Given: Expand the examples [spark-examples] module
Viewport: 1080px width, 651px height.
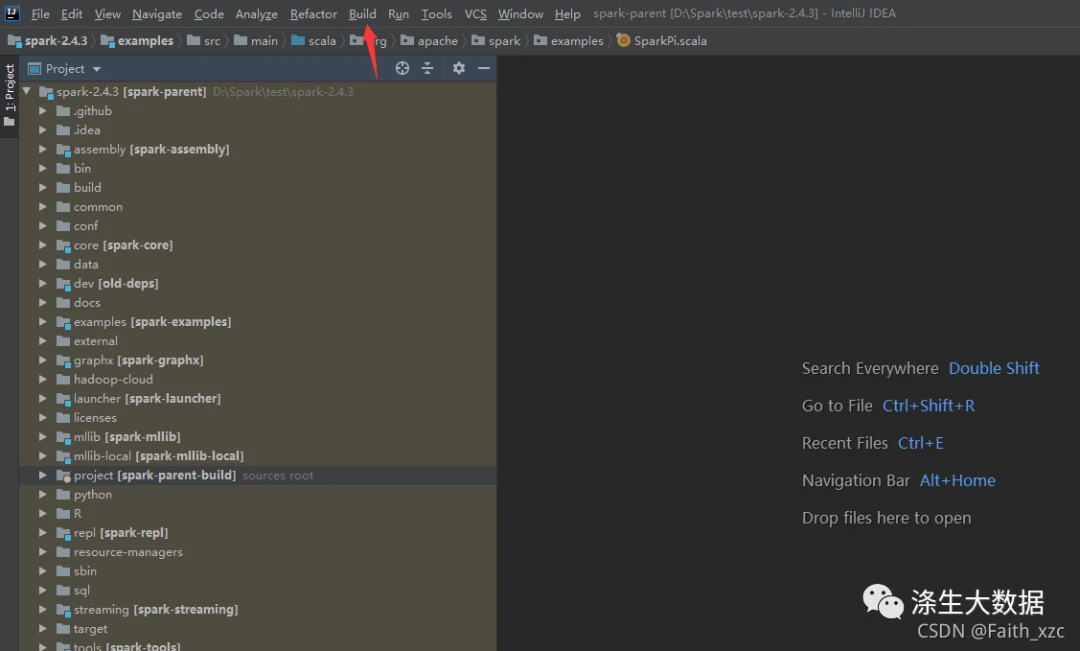Looking at the screenshot, I should (x=43, y=322).
